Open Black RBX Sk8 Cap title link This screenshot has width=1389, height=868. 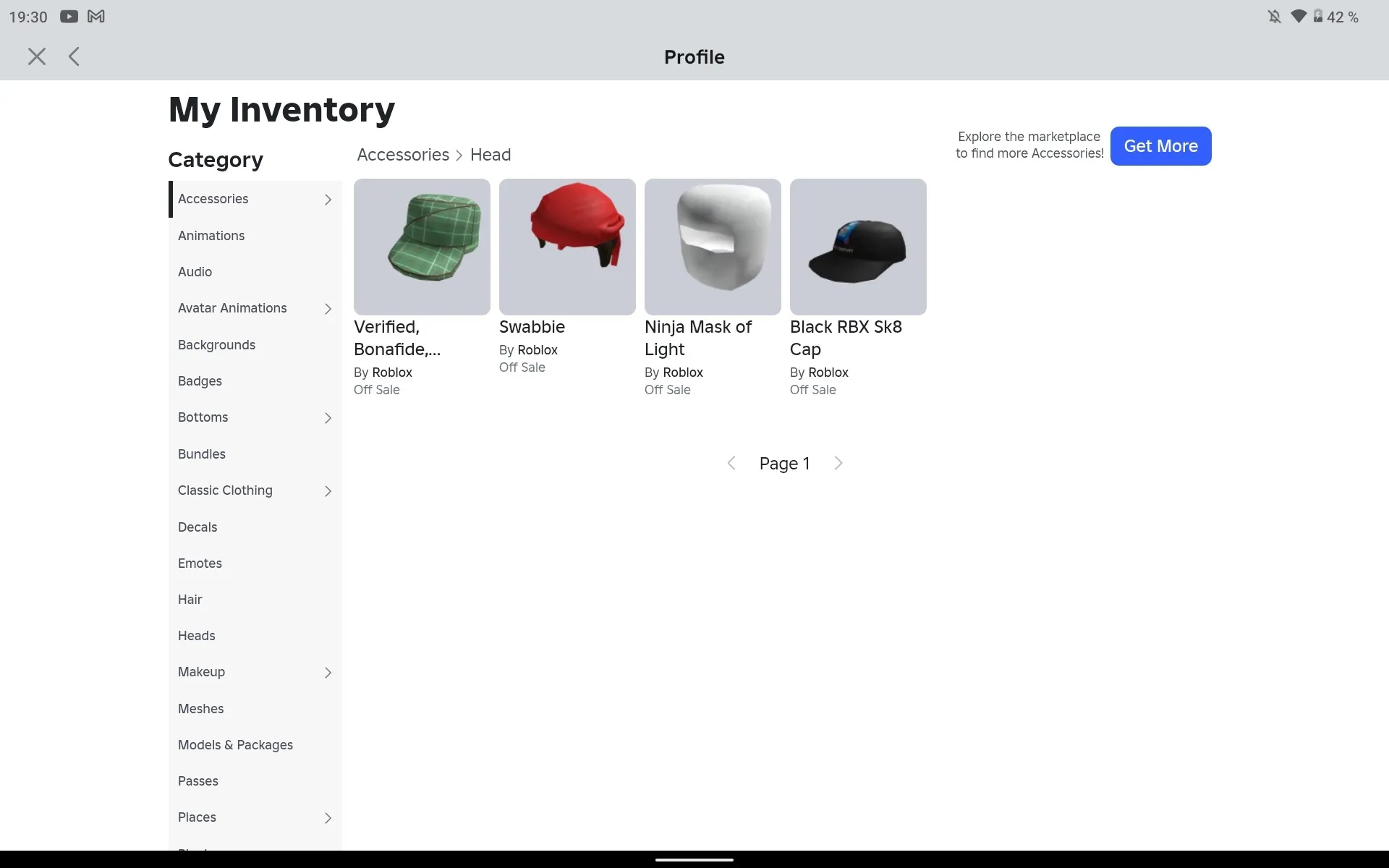[x=846, y=338]
